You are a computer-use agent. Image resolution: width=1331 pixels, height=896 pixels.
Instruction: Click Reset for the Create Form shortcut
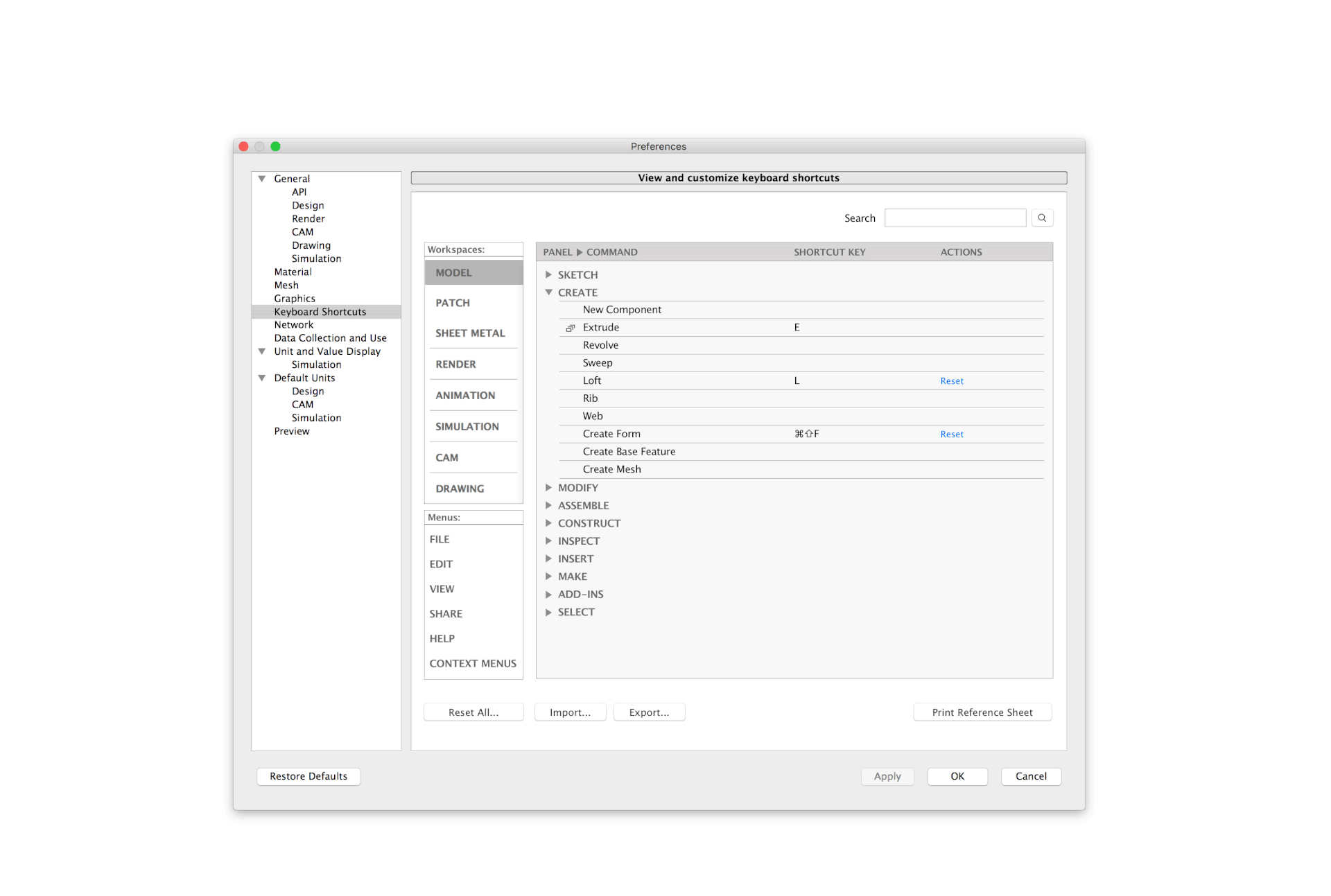coord(952,434)
